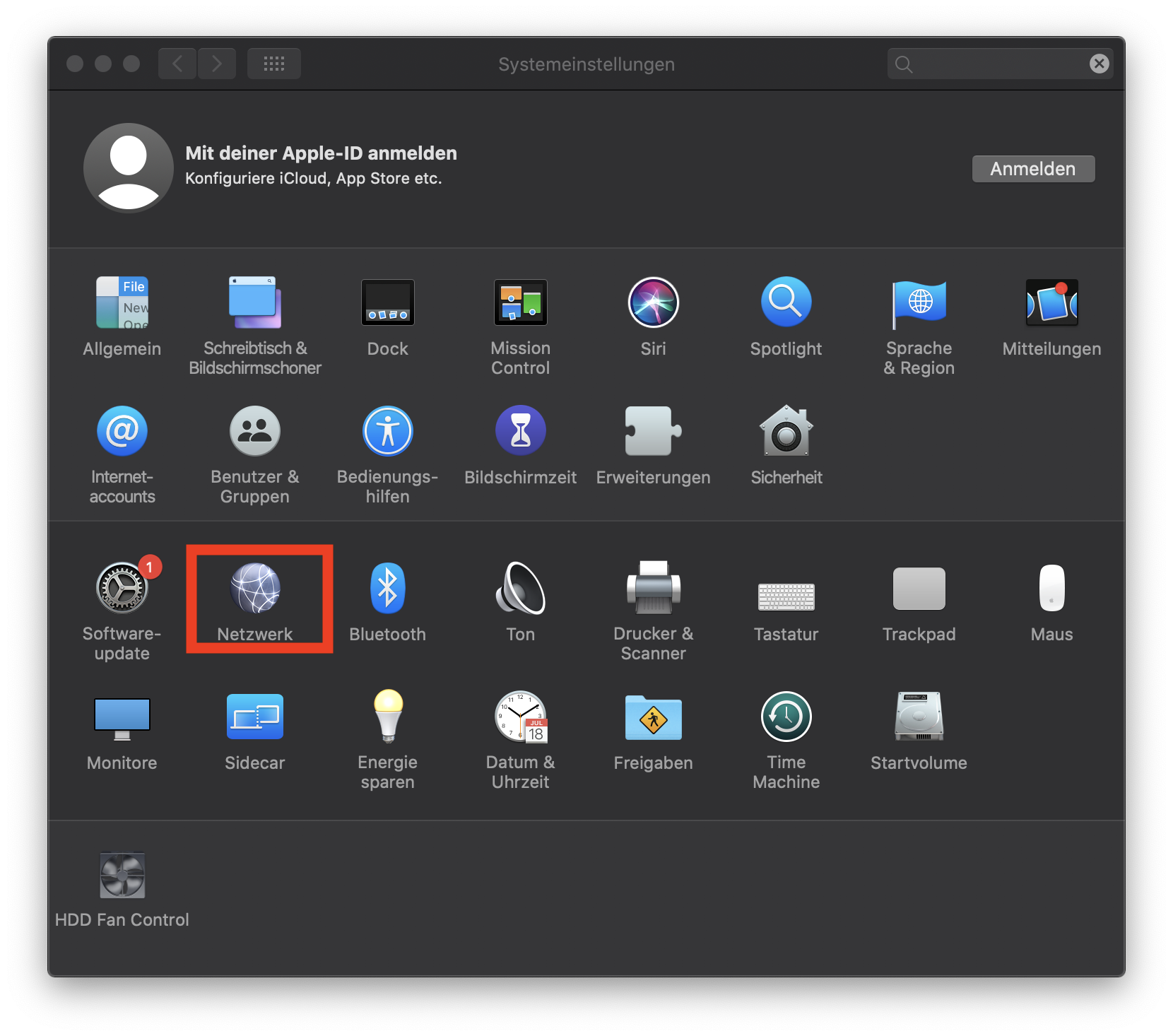Click the back navigation arrow
The image size is (1173, 1036).
click(x=177, y=64)
